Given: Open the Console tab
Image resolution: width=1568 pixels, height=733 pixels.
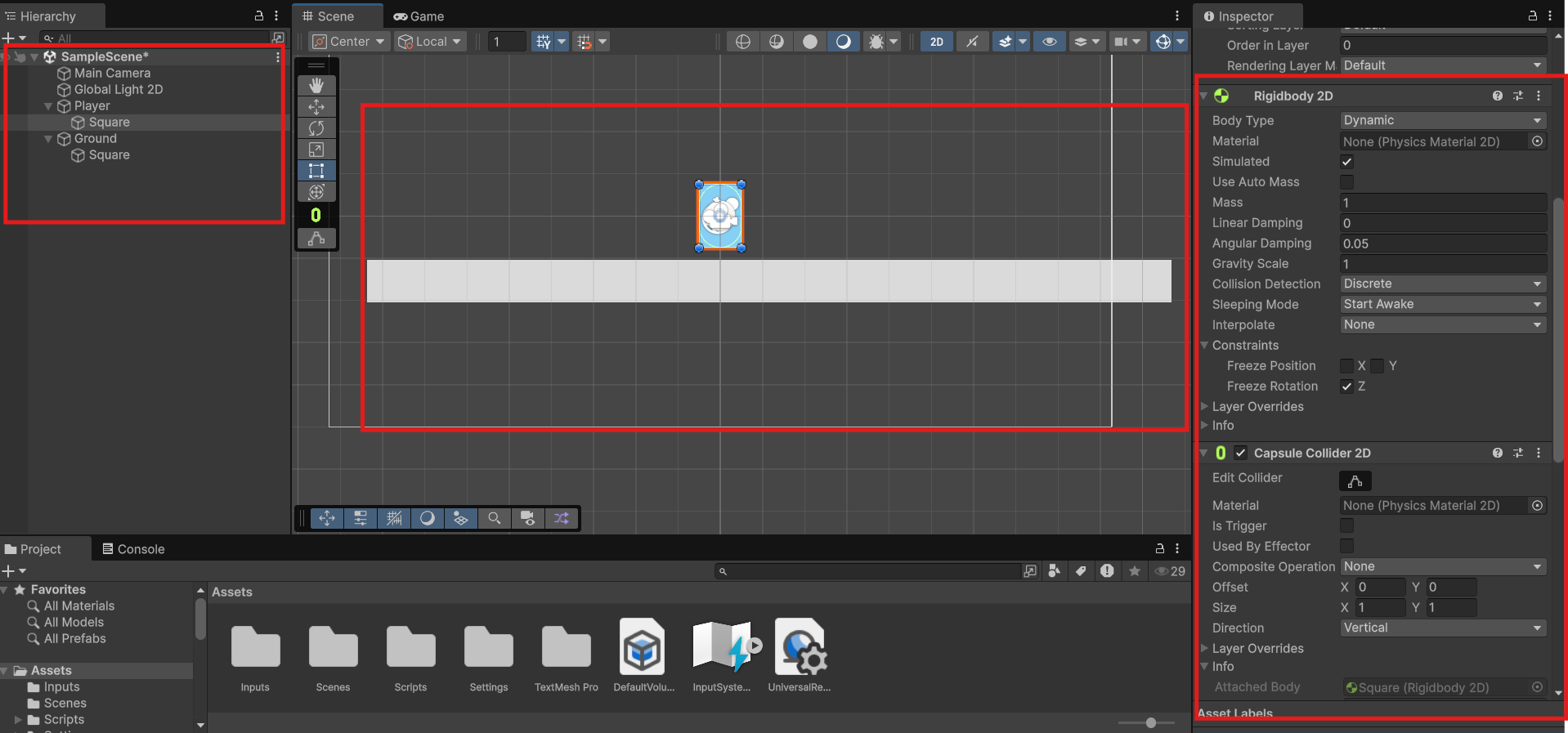Looking at the screenshot, I should (x=133, y=549).
